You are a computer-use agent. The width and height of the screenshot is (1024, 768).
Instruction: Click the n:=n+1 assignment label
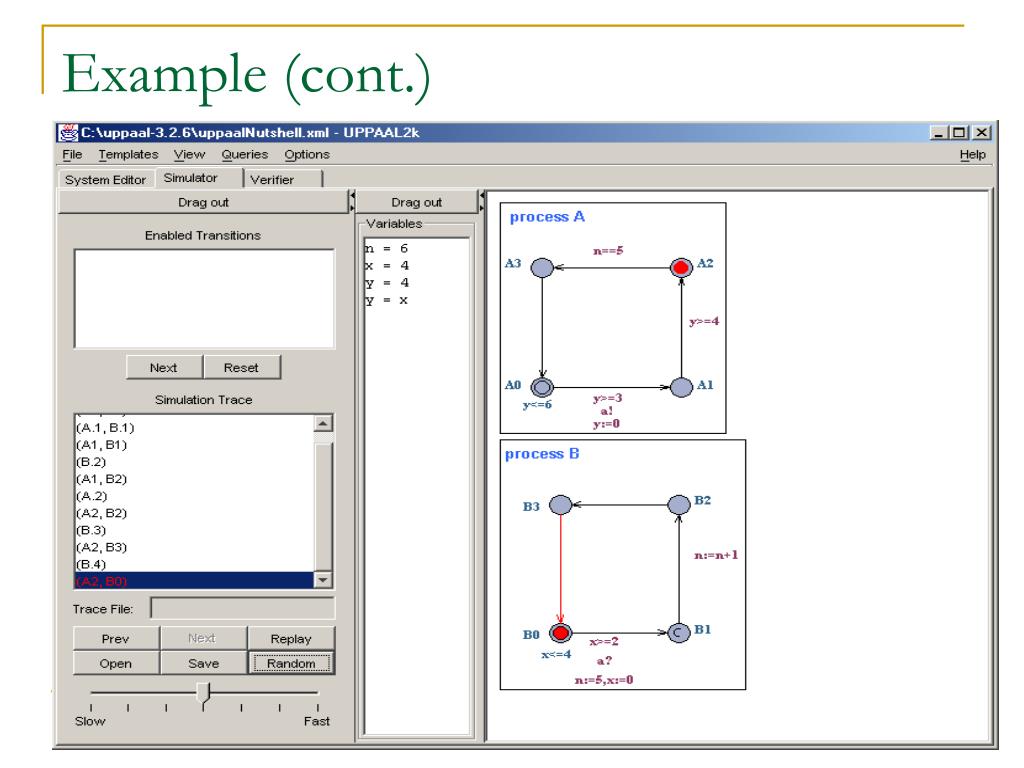716,555
